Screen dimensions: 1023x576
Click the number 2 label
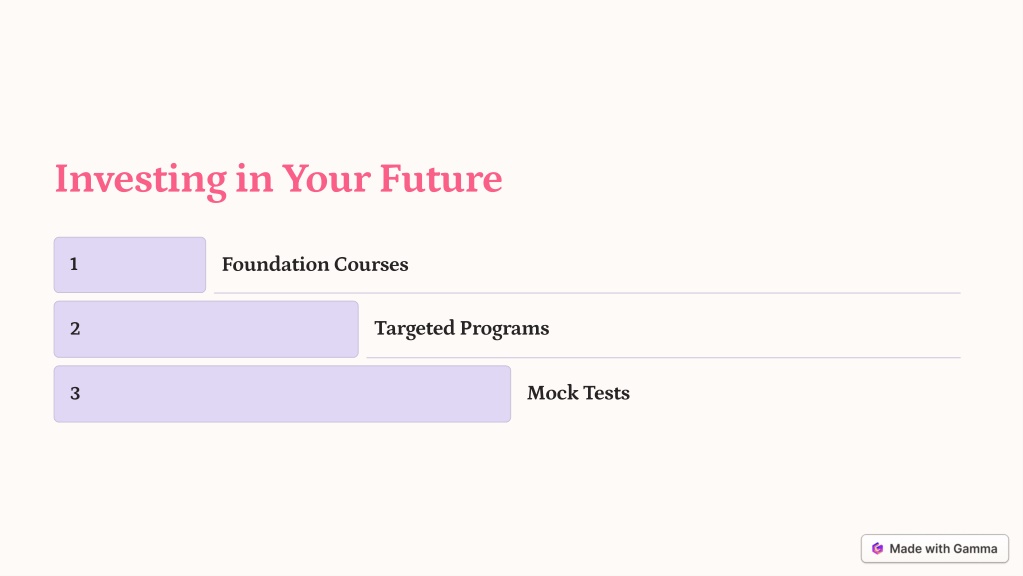point(75,329)
